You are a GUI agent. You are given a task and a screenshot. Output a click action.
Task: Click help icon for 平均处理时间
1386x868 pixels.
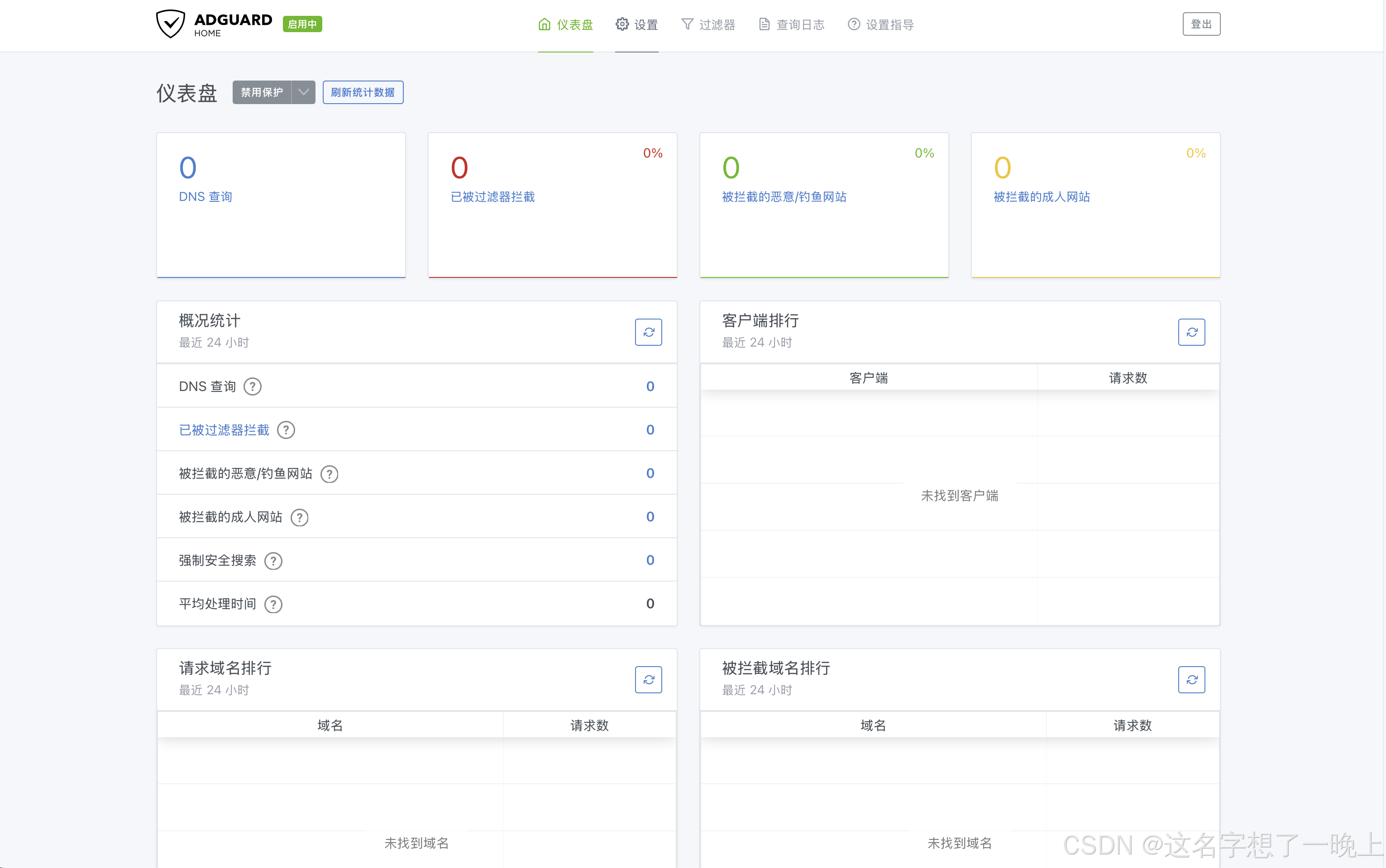273,604
